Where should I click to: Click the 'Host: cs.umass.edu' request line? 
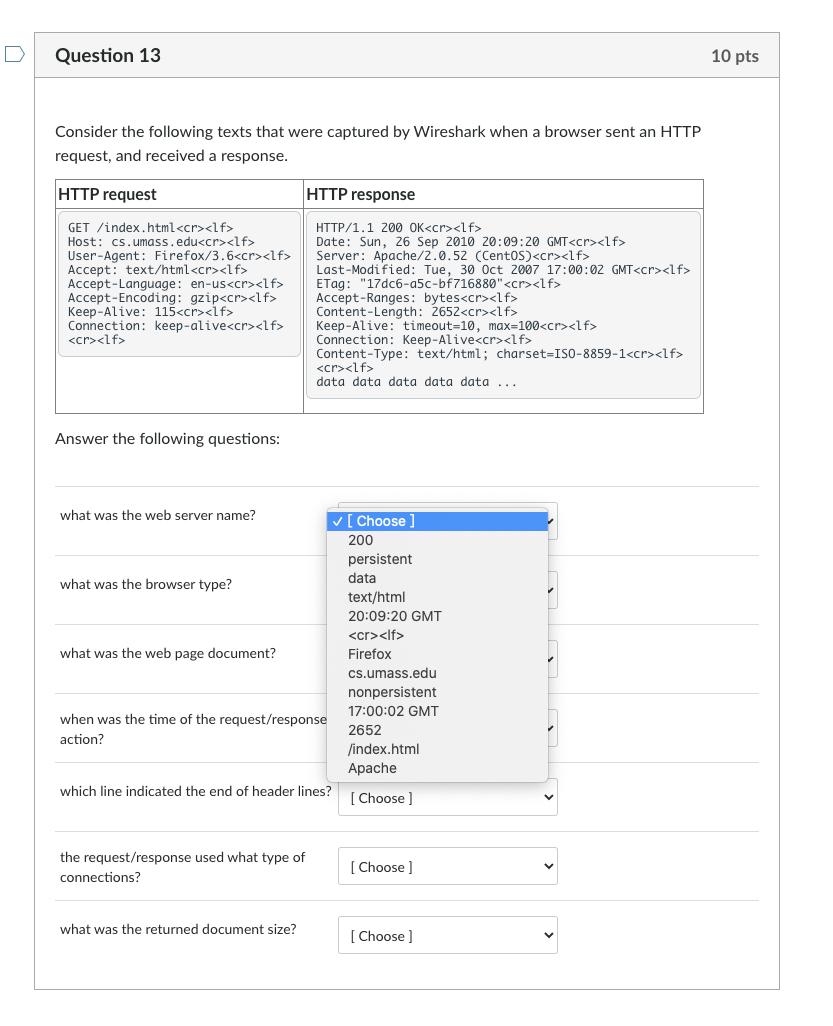point(161,241)
